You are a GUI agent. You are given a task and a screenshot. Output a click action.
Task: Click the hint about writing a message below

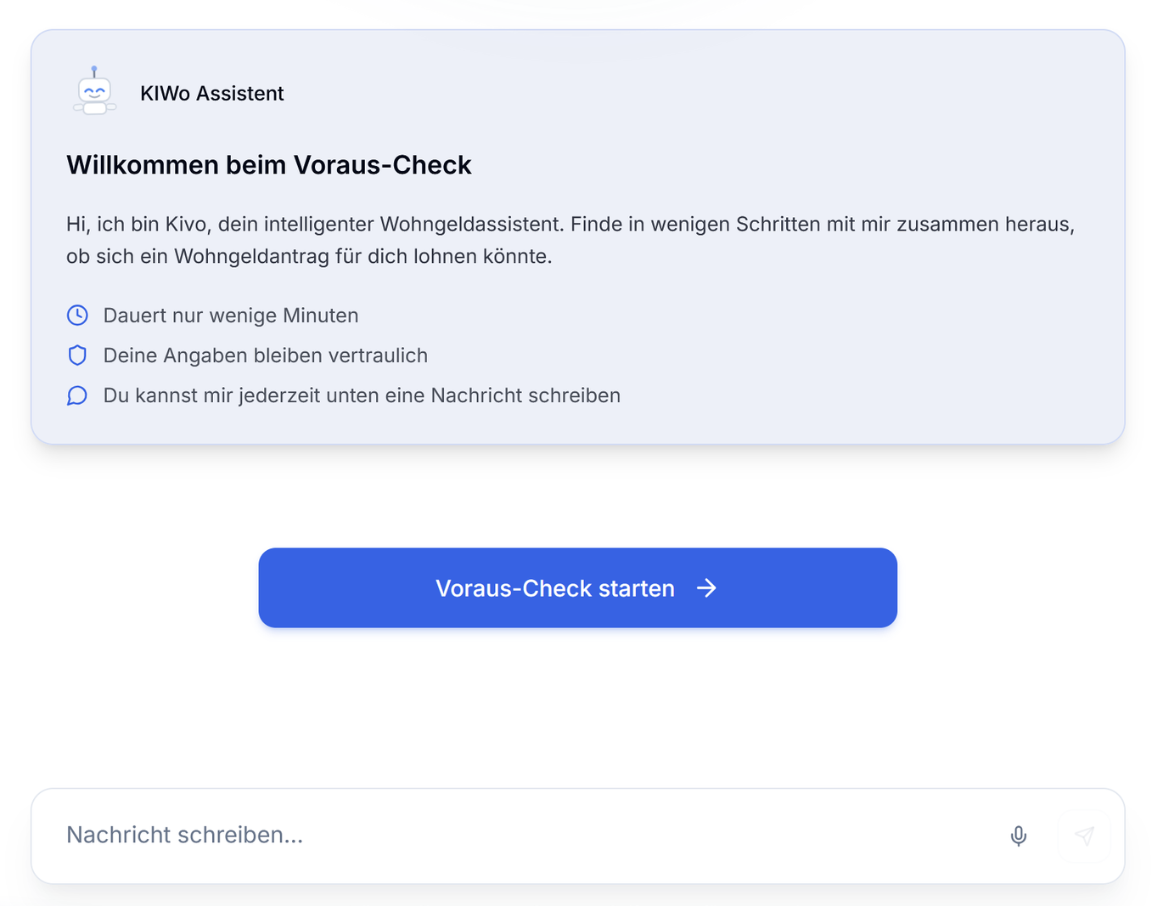(x=362, y=395)
